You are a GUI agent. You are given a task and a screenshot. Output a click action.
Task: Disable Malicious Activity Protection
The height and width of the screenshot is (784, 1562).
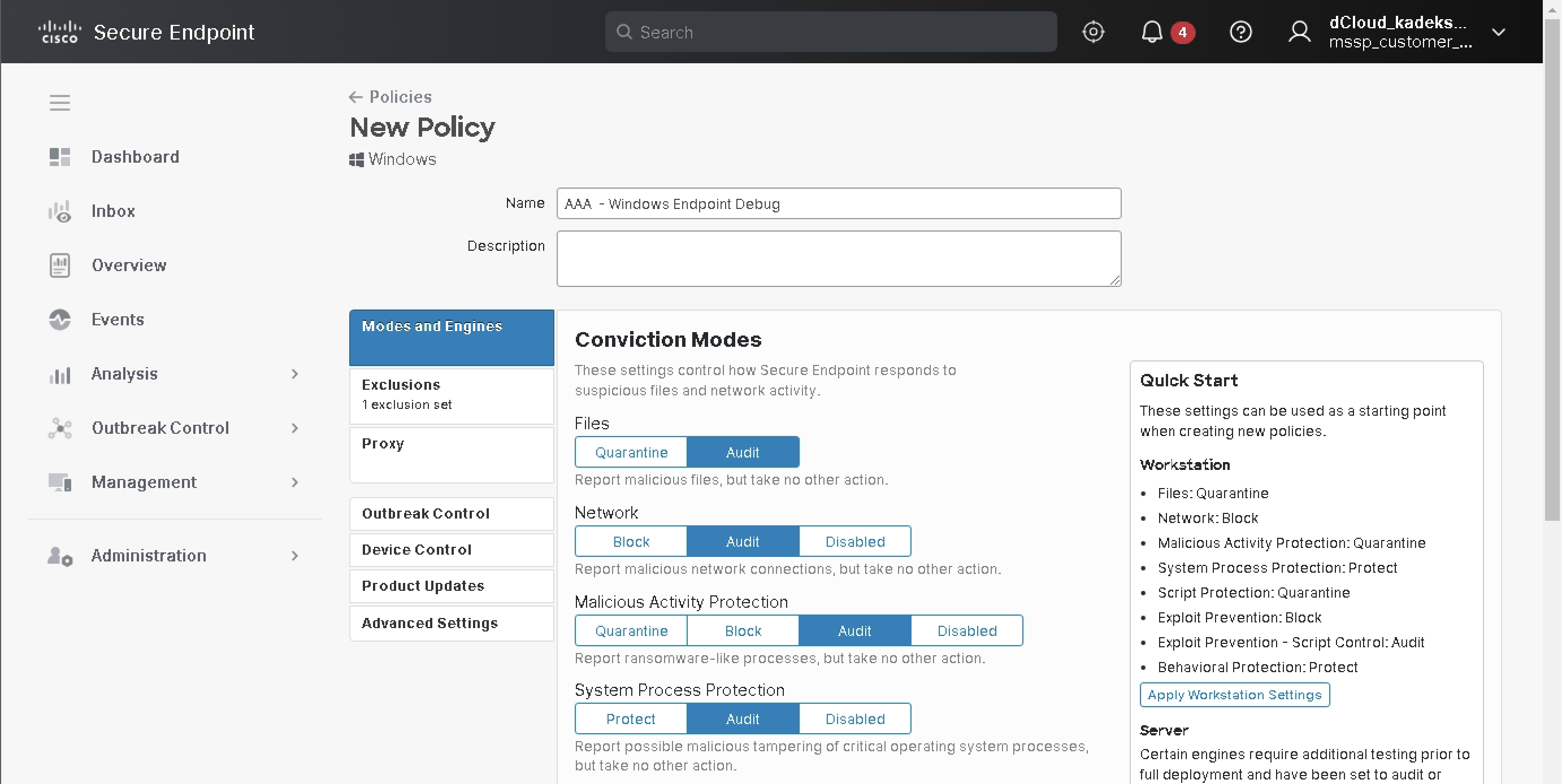pyautogui.click(x=966, y=631)
